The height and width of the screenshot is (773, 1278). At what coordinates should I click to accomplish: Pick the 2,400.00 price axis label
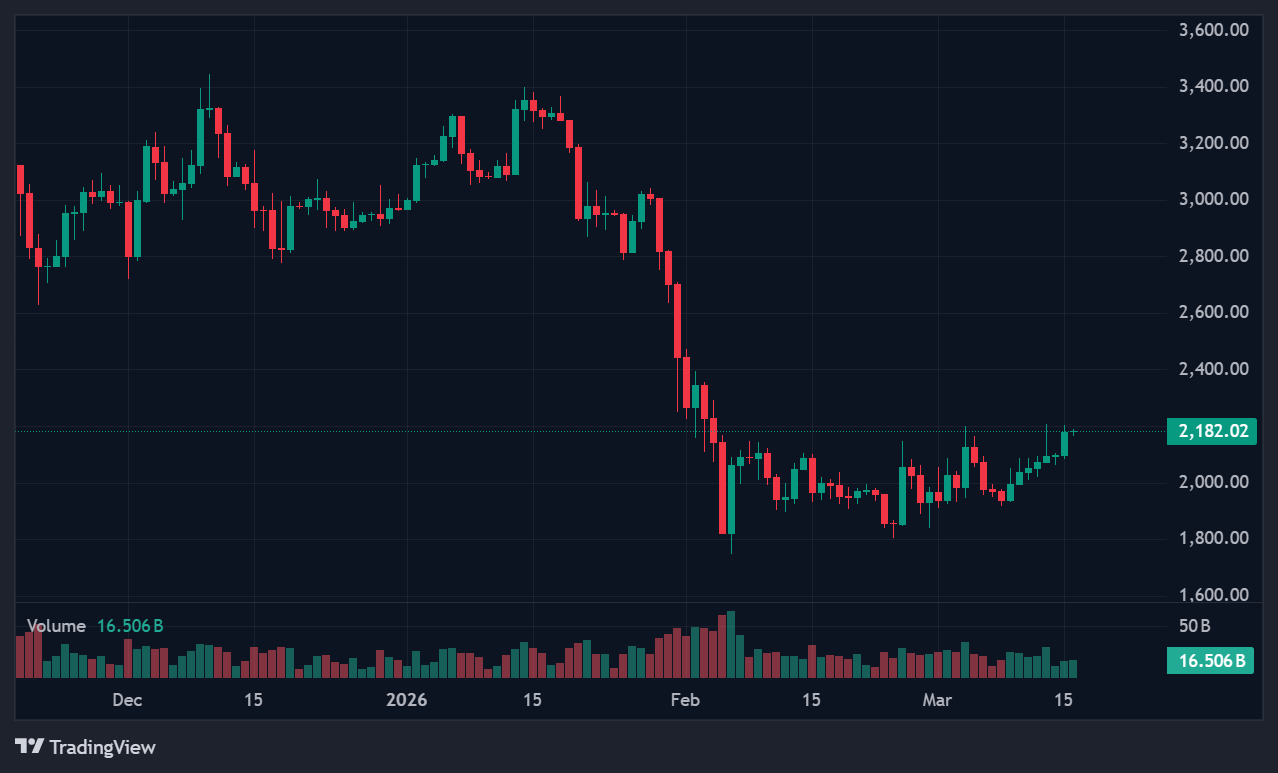point(1214,369)
